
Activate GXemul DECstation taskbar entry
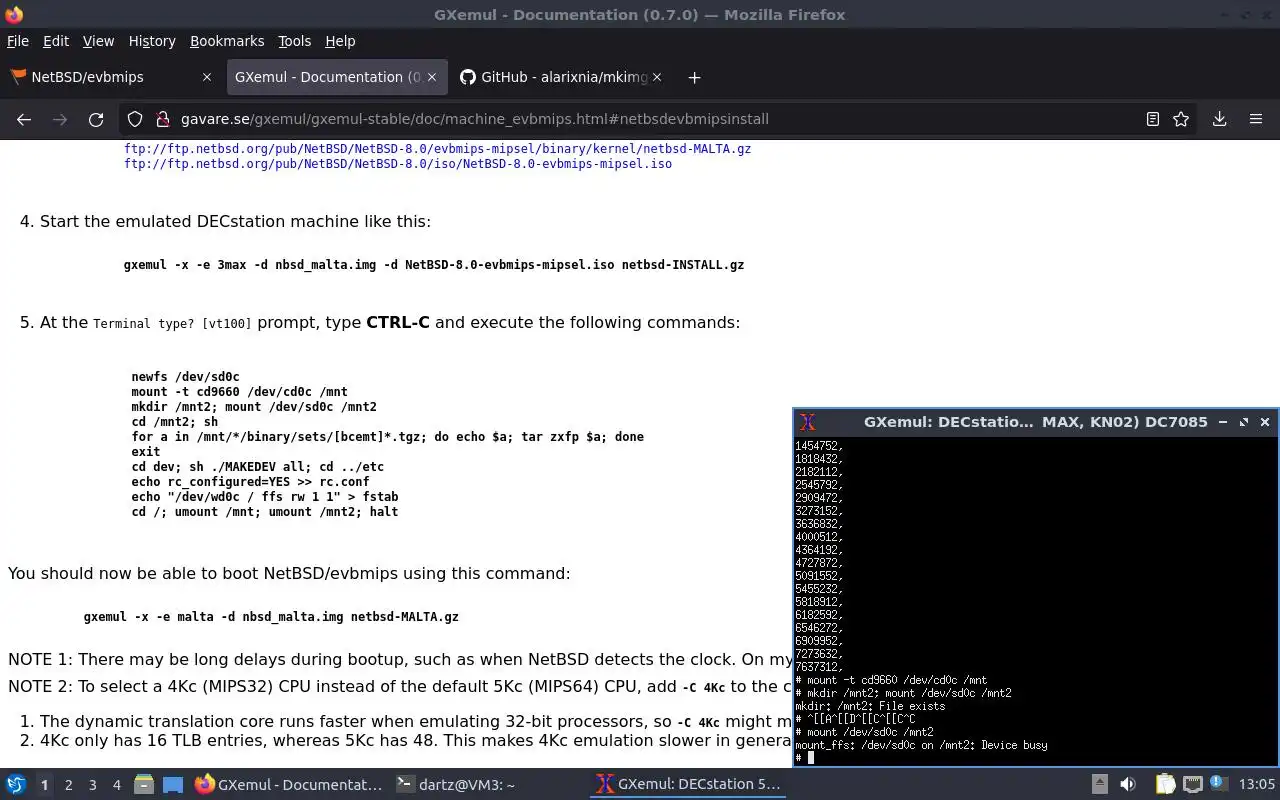coord(688,785)
